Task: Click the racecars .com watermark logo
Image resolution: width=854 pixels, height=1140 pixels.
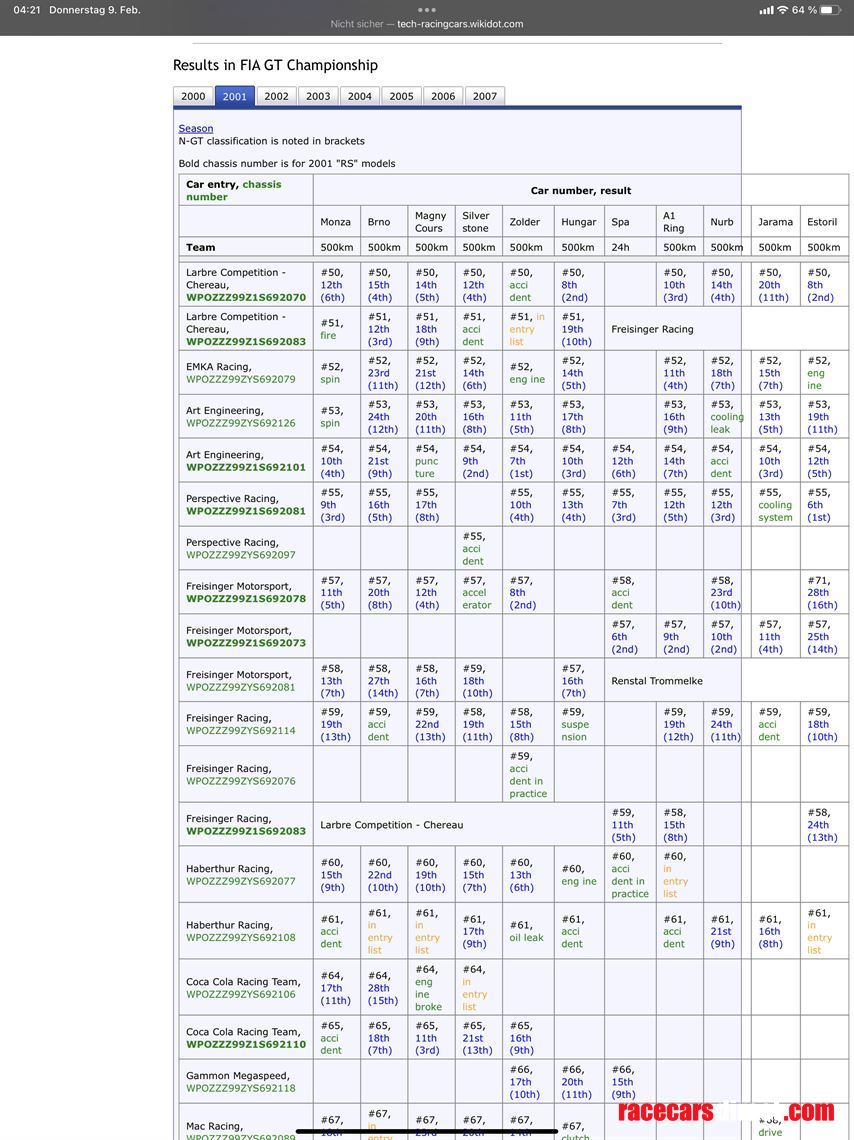Action: [x=726, y=1111]
